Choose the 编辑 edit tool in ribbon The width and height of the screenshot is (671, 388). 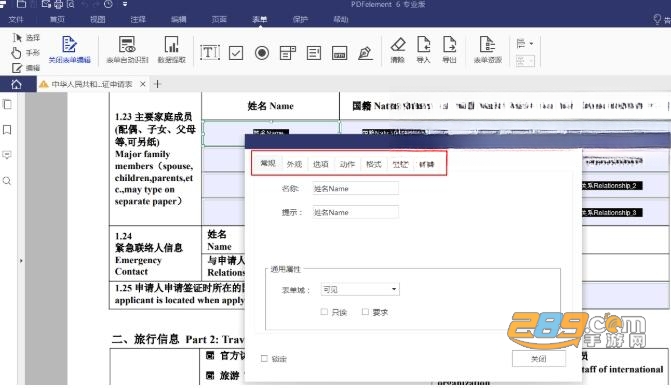(x=26, y=68)
